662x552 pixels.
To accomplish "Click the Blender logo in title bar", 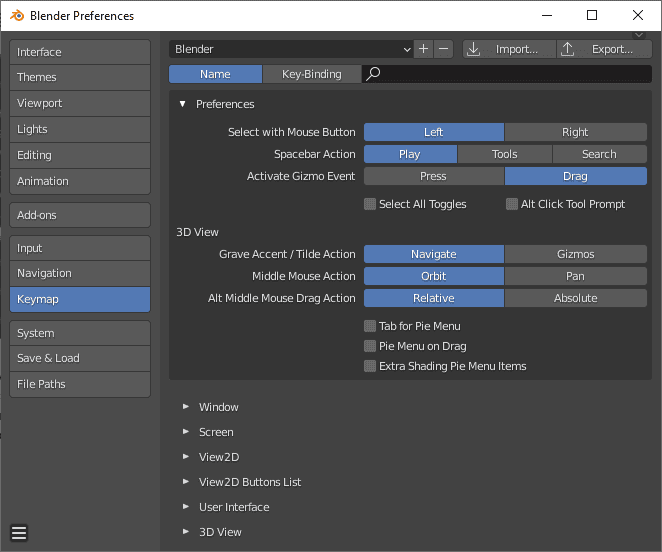I will 17,16.
